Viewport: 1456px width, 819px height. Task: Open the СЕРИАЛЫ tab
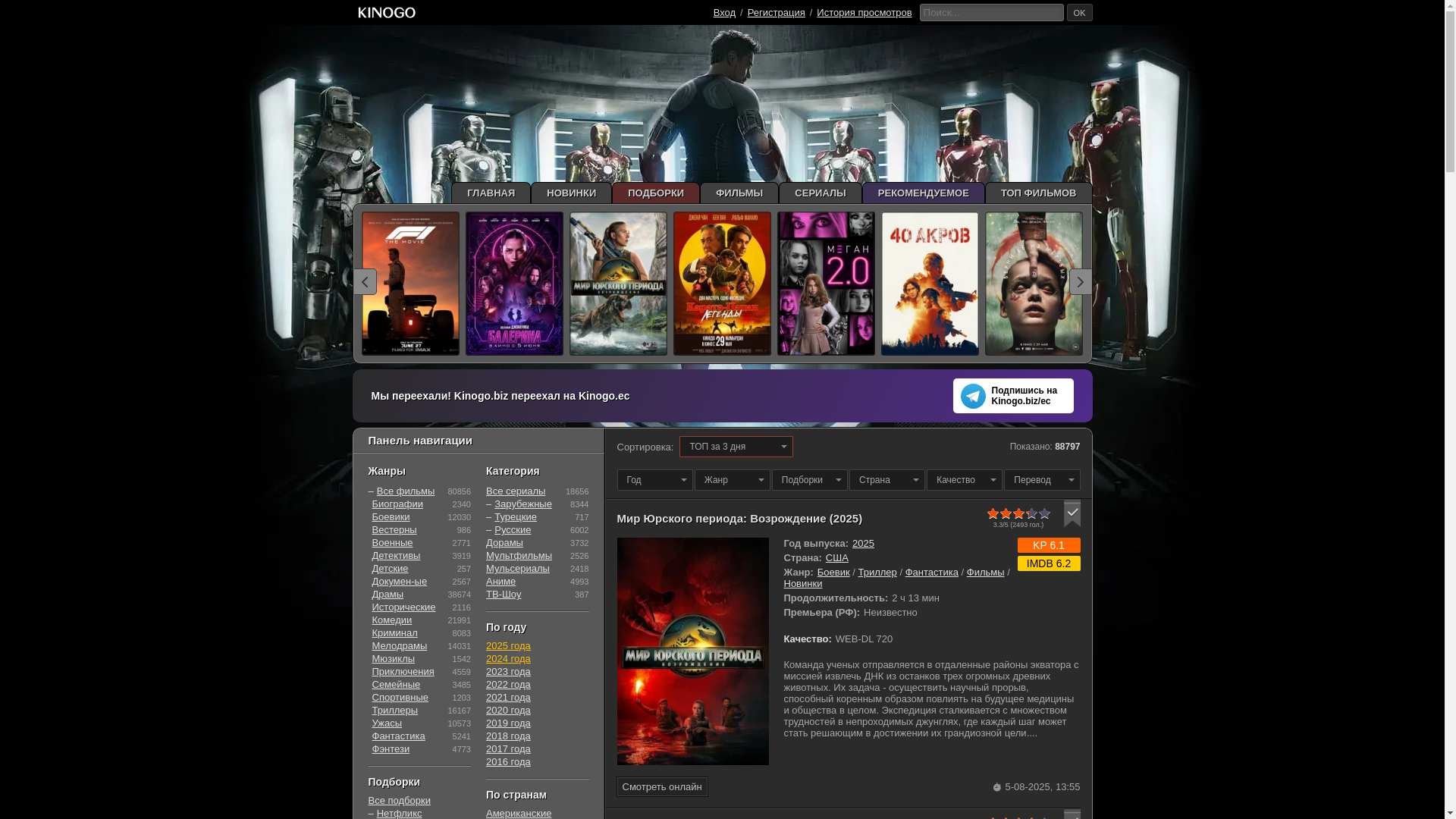click(x=821, y=193)
